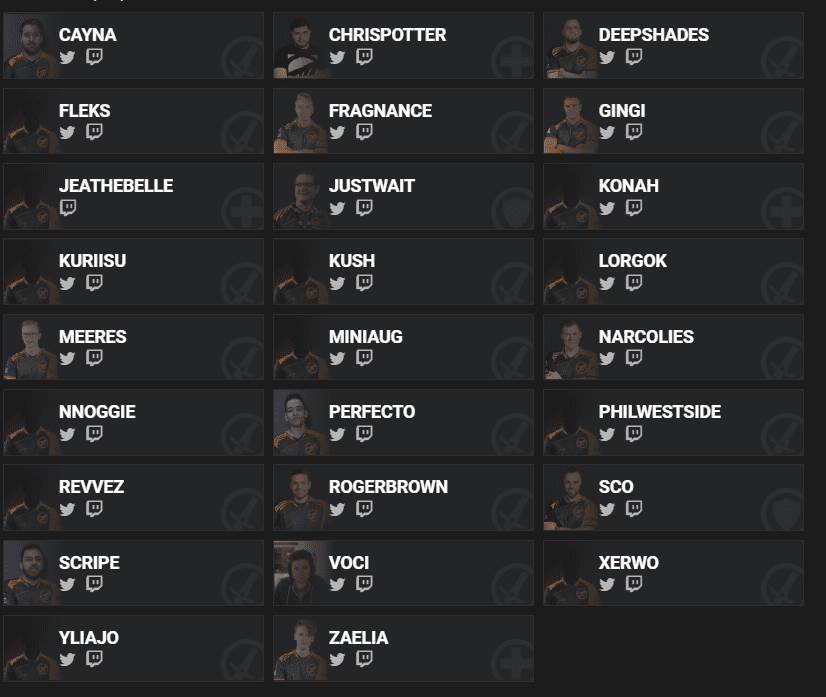Click Deepshades' Twitter bird icon

coord(607,57)
